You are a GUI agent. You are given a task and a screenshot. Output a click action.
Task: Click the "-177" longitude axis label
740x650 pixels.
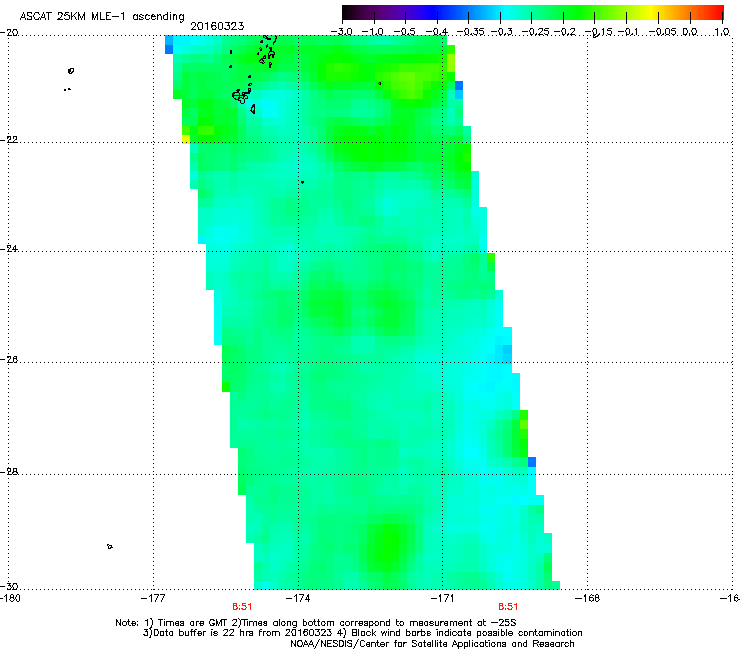coord(153,598)
